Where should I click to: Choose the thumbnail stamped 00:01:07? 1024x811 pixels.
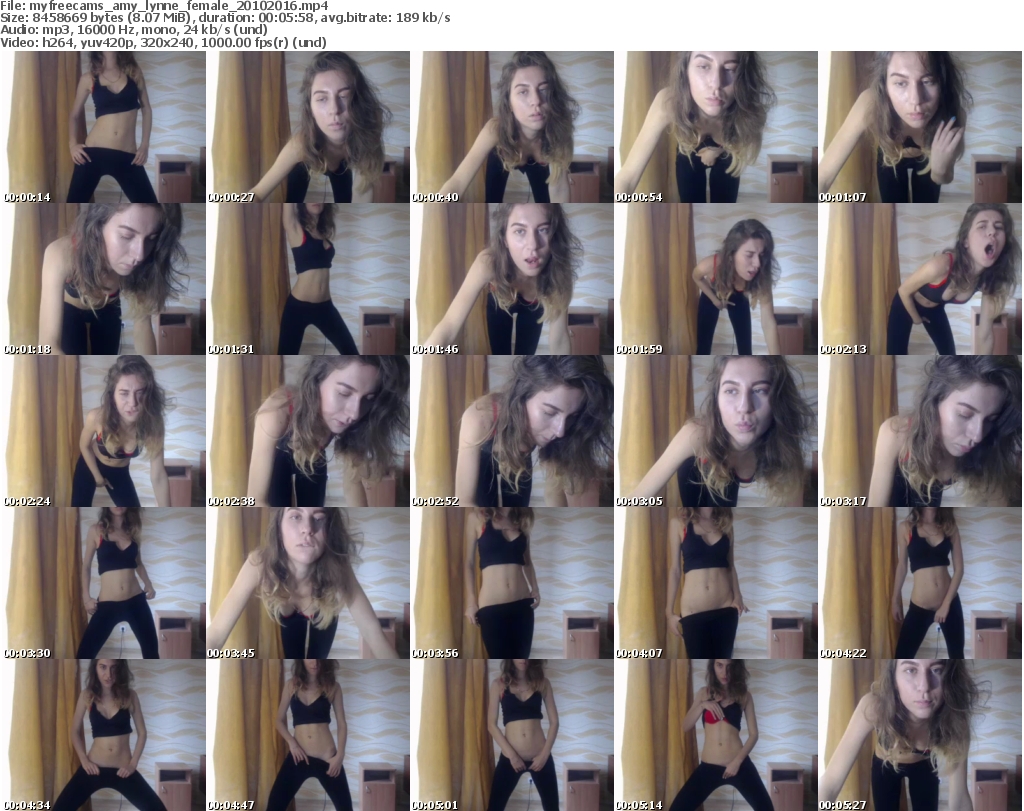click(x=920, y=127)
